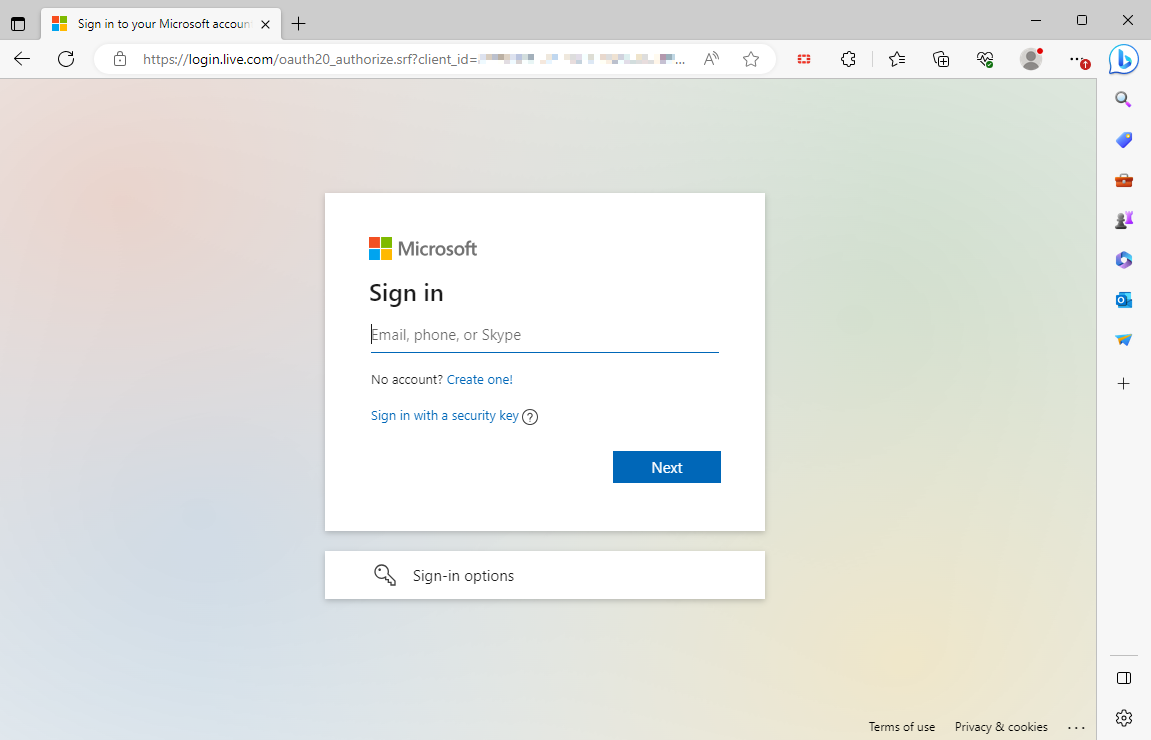Open the red extension icon in toolbar
1151x740 pixels.
coord(804,59)
